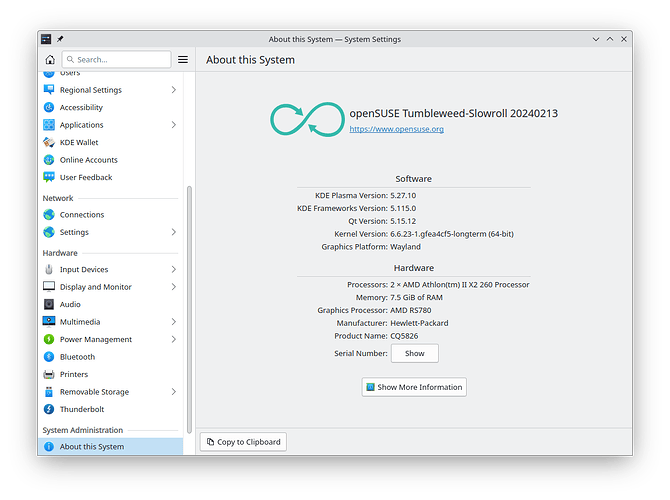Show the hidden serial number
The width and height of the screenshot is (670, 500).
(x=414, y=353)
